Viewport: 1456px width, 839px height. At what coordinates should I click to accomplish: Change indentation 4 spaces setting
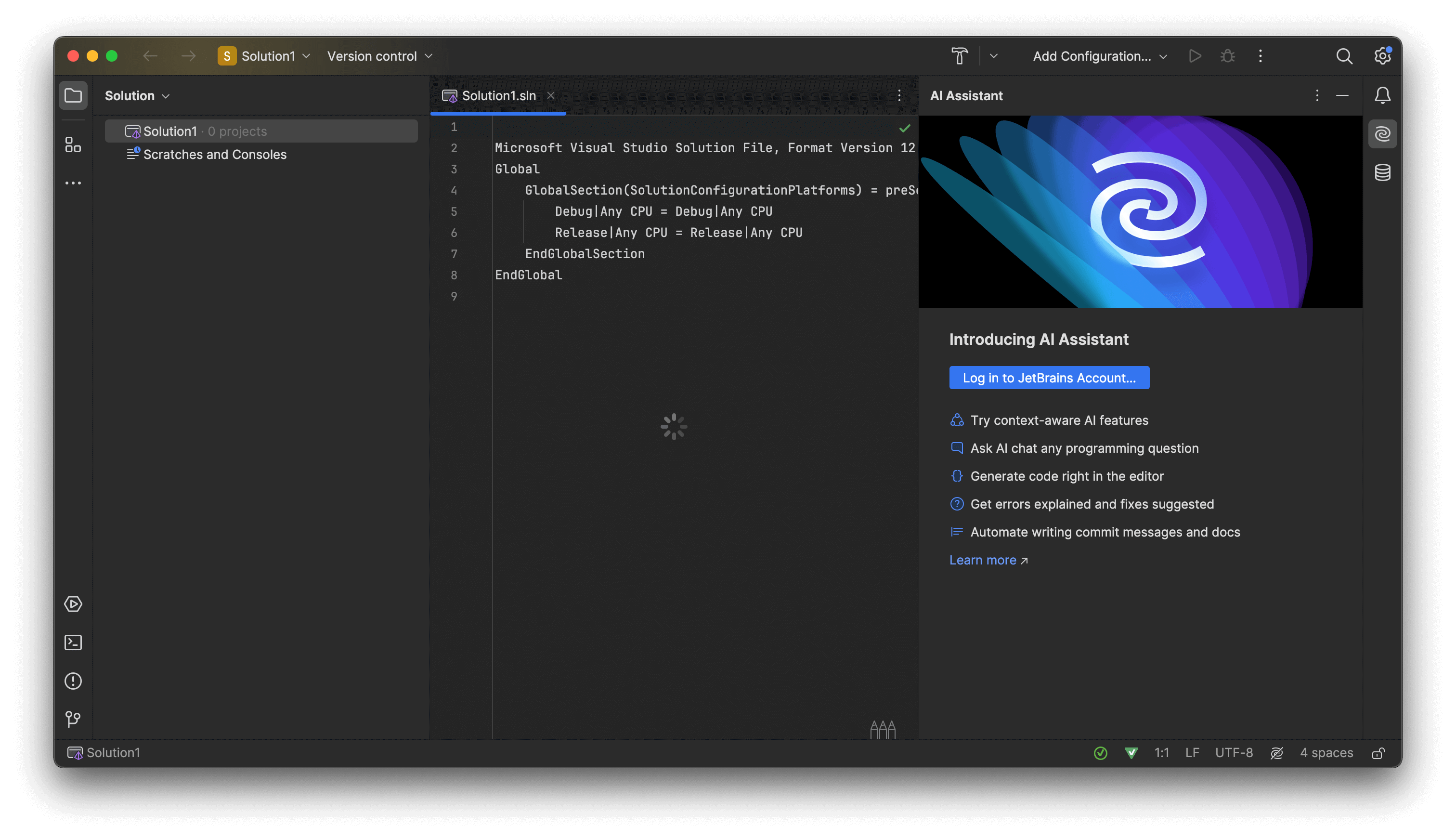1326,753
